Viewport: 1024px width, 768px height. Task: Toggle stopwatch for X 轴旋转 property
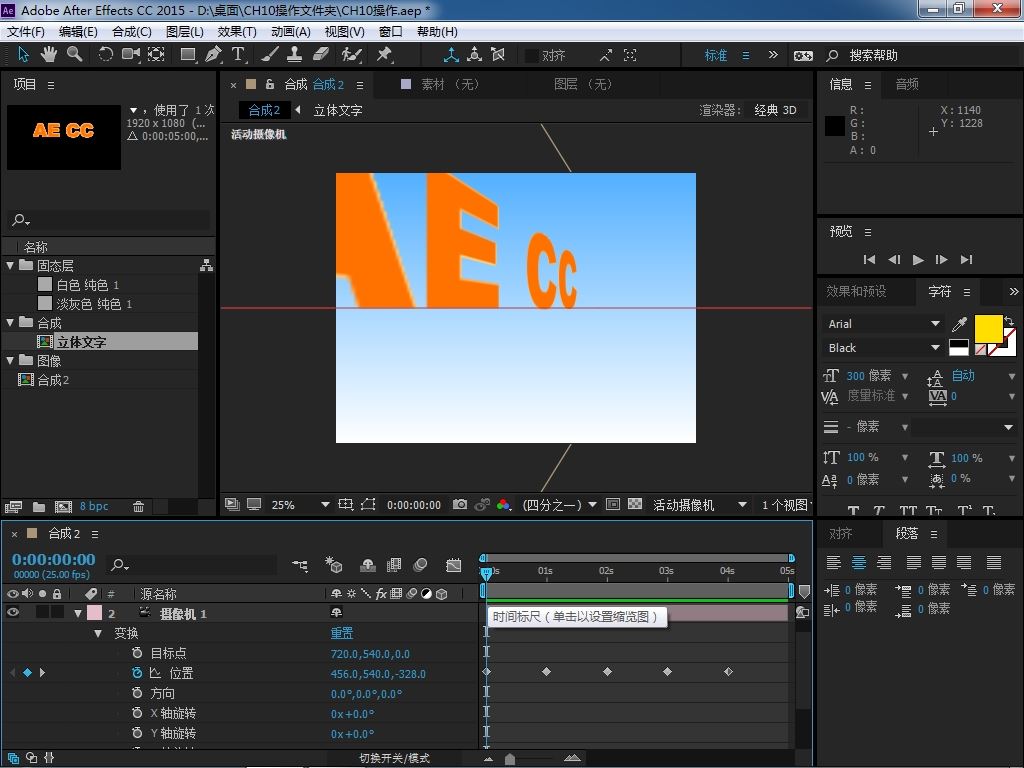pos(136,713)
